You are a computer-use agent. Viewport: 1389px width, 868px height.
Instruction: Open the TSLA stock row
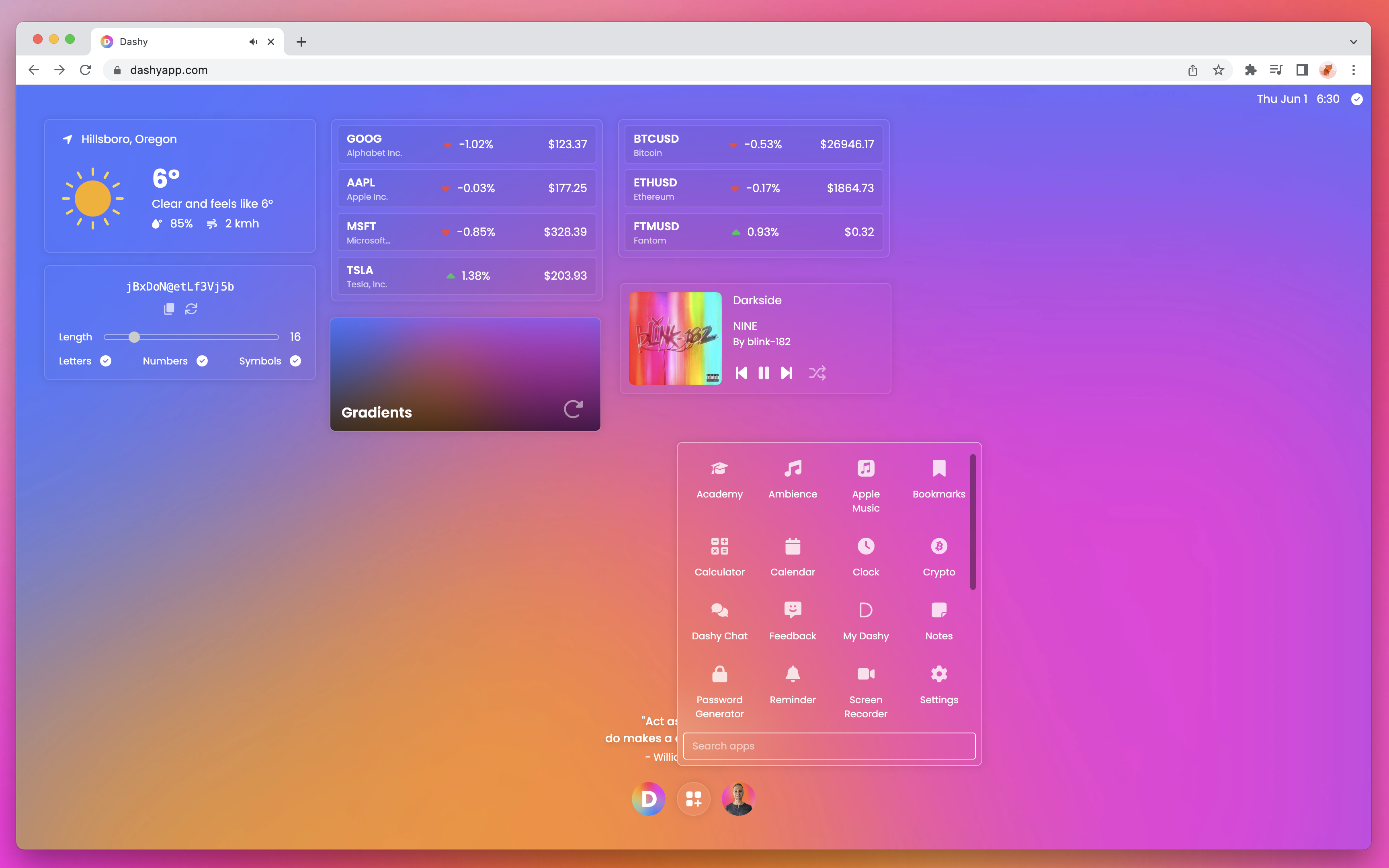[x=467, y=276]
